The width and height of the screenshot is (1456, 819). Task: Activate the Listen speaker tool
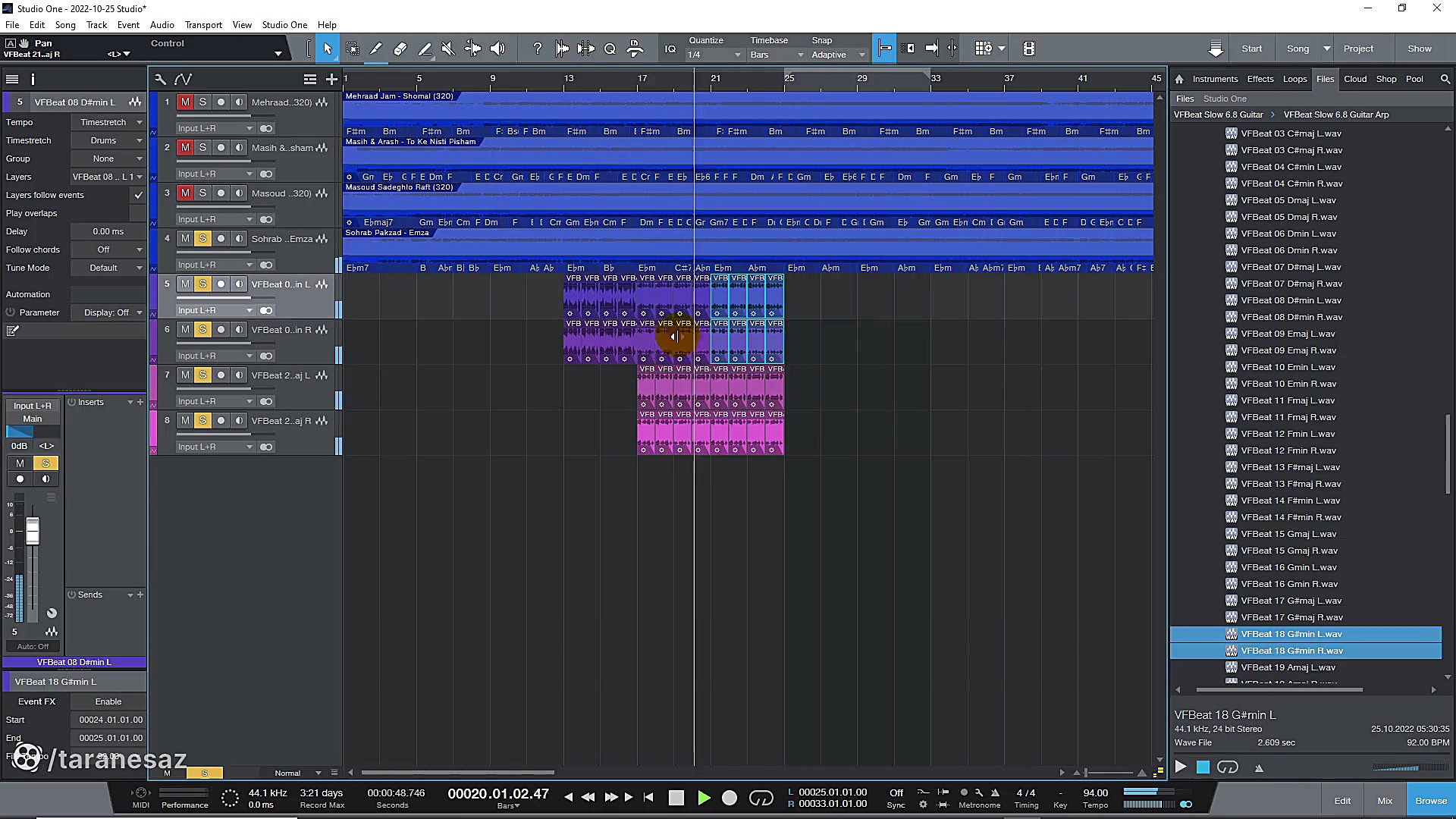point(497,49)
